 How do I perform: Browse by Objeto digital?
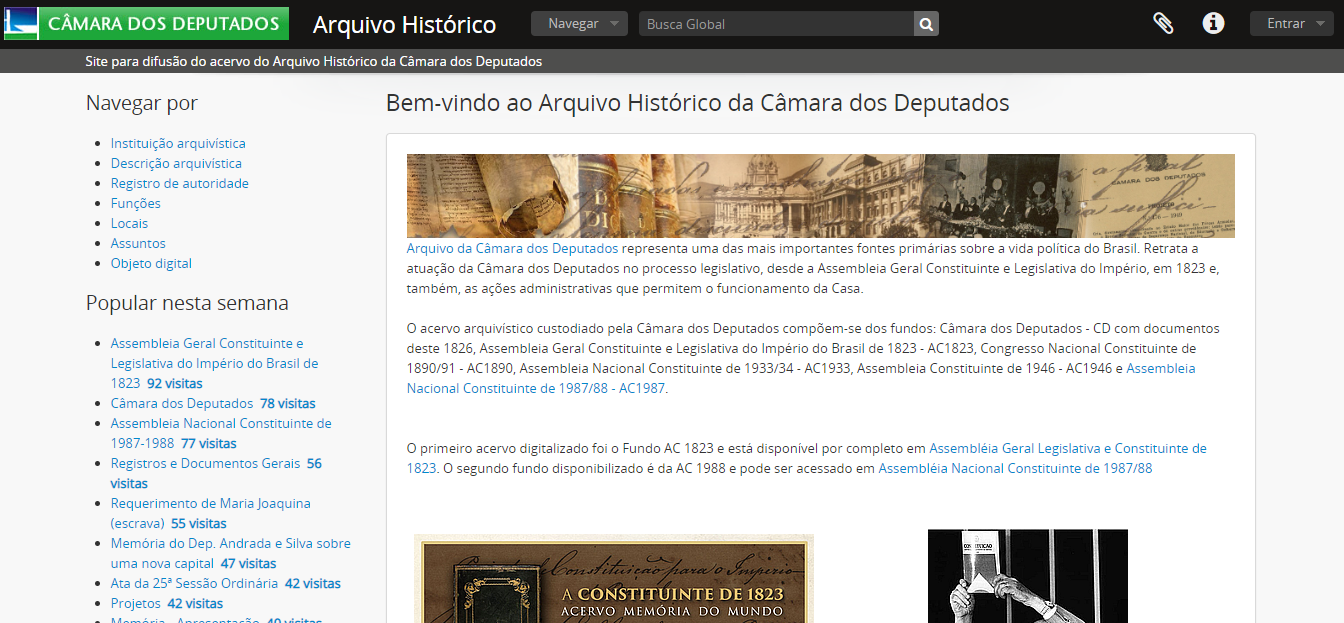(151, 263)
